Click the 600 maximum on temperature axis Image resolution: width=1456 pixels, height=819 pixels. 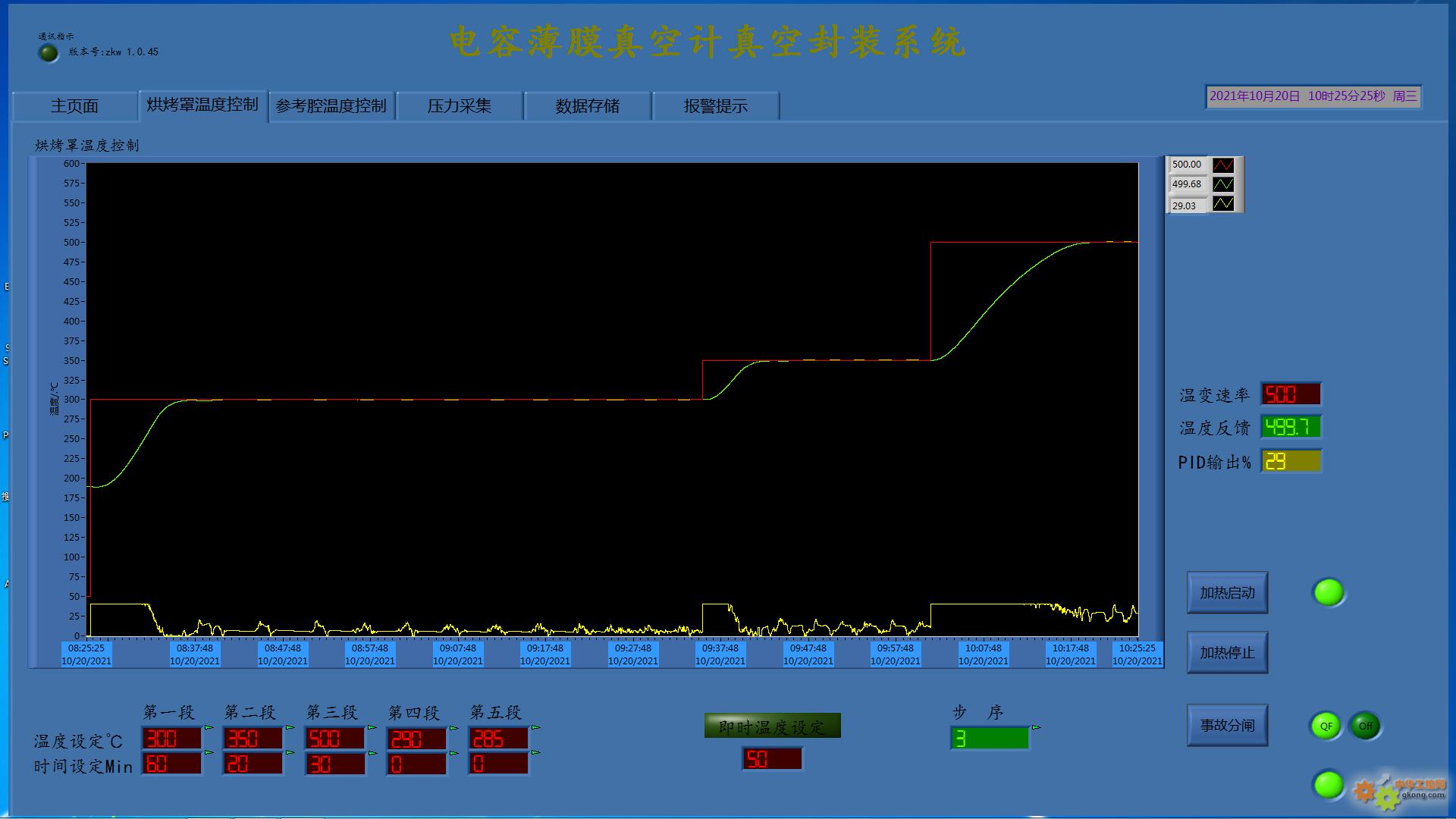tap(71, 163)
